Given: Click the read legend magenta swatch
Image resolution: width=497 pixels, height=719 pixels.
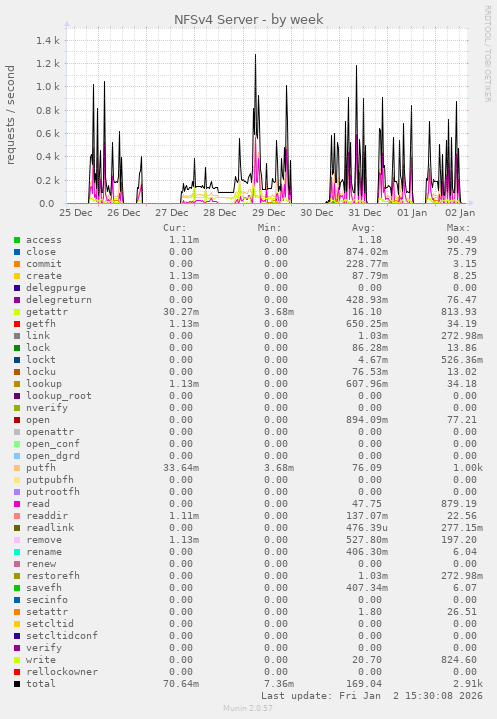Looking at the screenshot, I should pos(17,504).
